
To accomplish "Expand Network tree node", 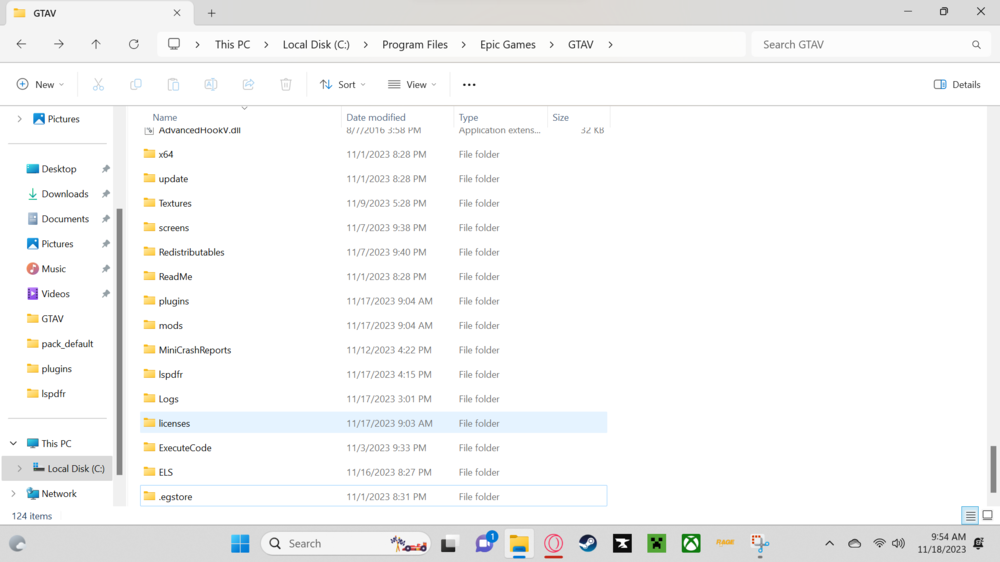I will [13, 494].
